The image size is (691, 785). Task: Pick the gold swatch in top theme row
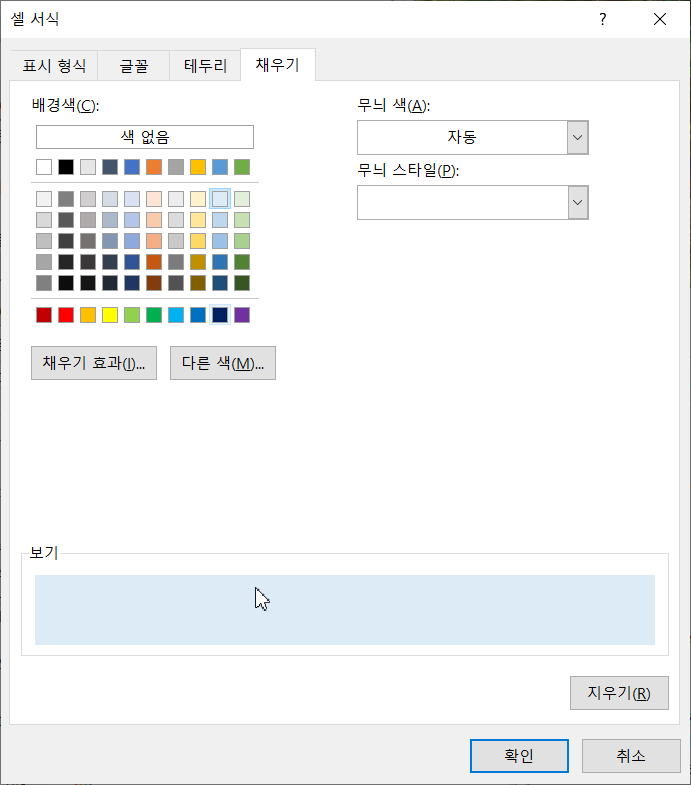pos(198,167)
